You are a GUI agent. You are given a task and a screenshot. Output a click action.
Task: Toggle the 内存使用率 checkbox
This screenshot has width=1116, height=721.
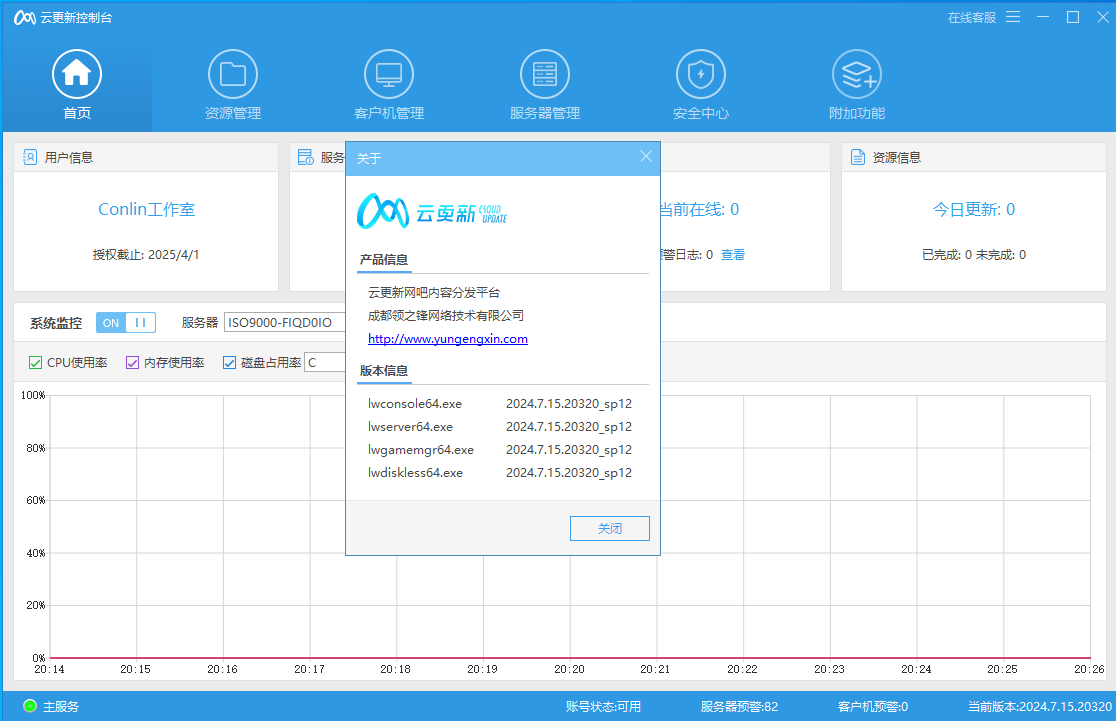pyautogui.click(x=132, y=363)
